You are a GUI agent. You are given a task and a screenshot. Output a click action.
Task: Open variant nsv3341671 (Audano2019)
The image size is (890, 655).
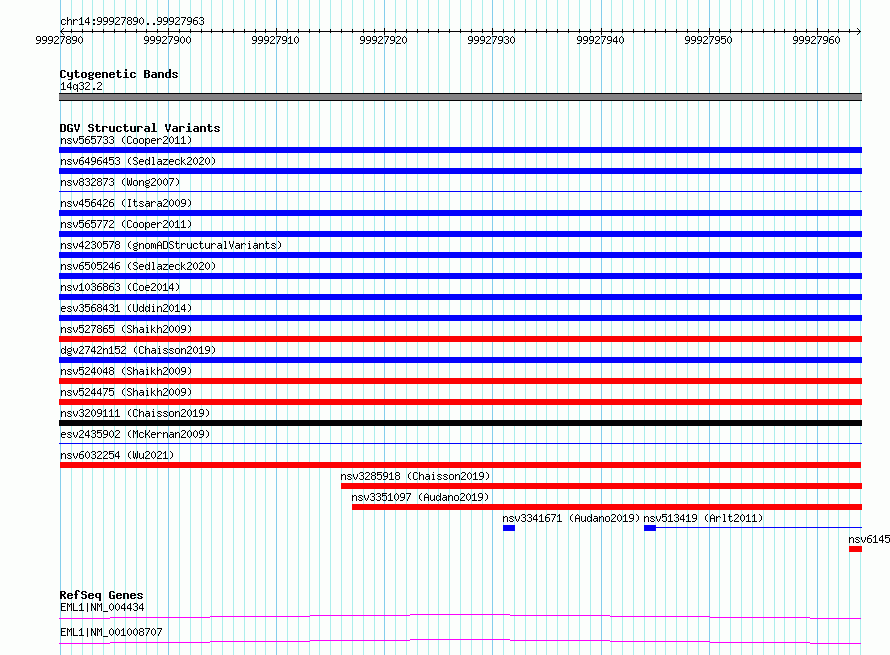pos(571,518)
